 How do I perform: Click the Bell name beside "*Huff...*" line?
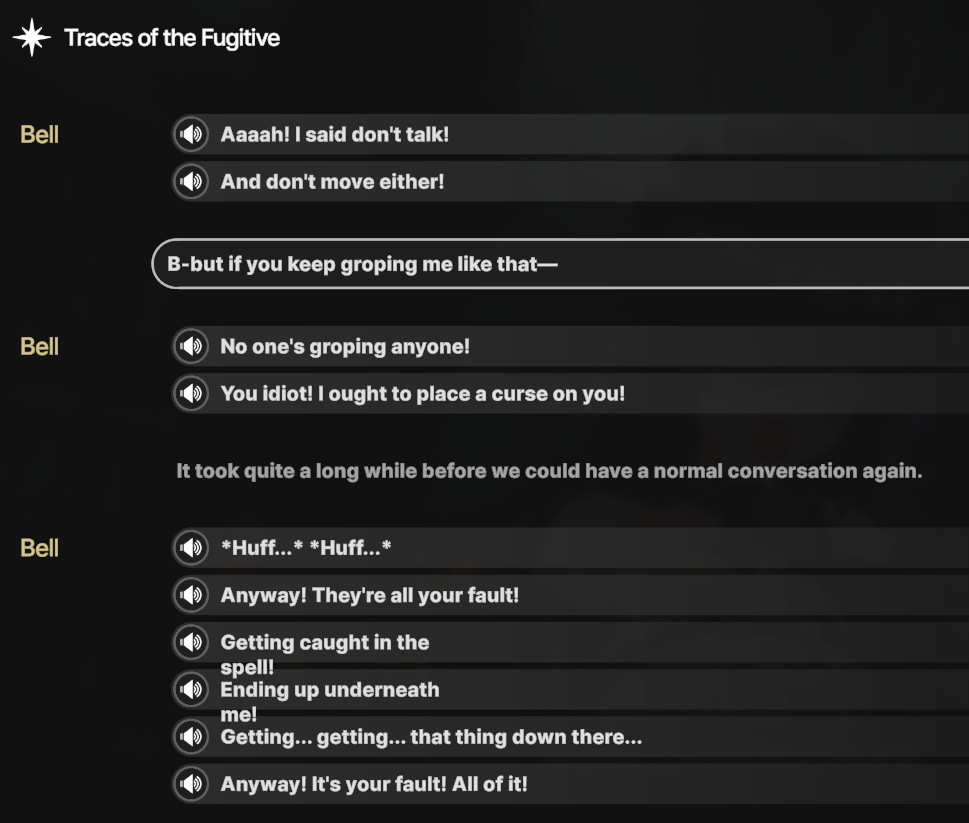tap(40, 548)
